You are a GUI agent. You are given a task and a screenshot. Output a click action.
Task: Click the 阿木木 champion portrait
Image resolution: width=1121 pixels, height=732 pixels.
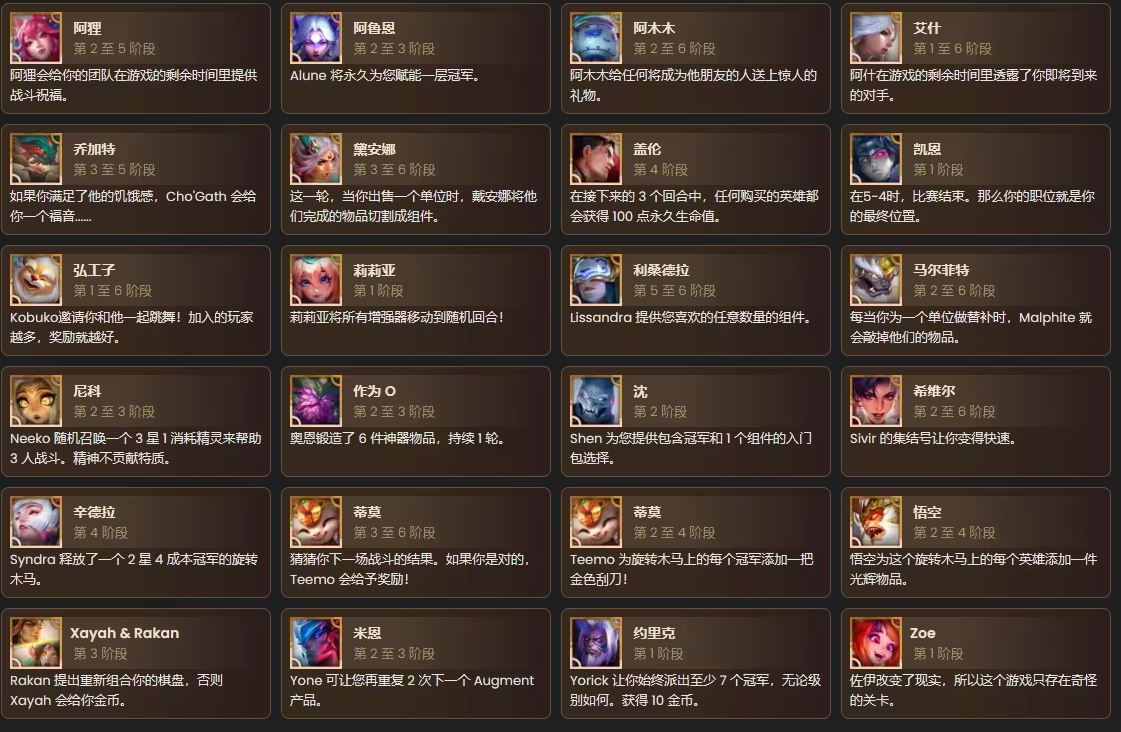[596, 38]
